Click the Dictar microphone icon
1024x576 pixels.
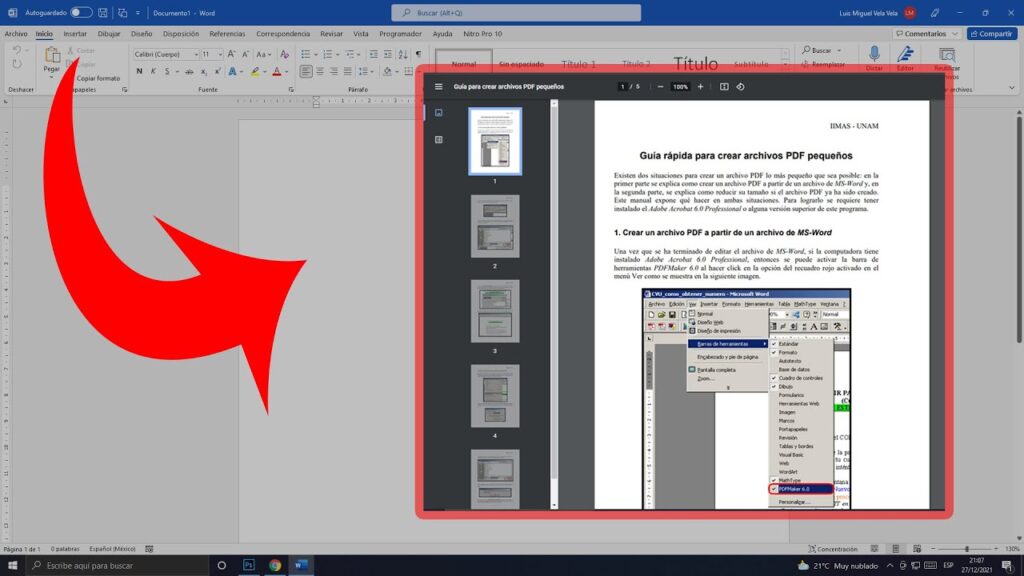(874, 55)
